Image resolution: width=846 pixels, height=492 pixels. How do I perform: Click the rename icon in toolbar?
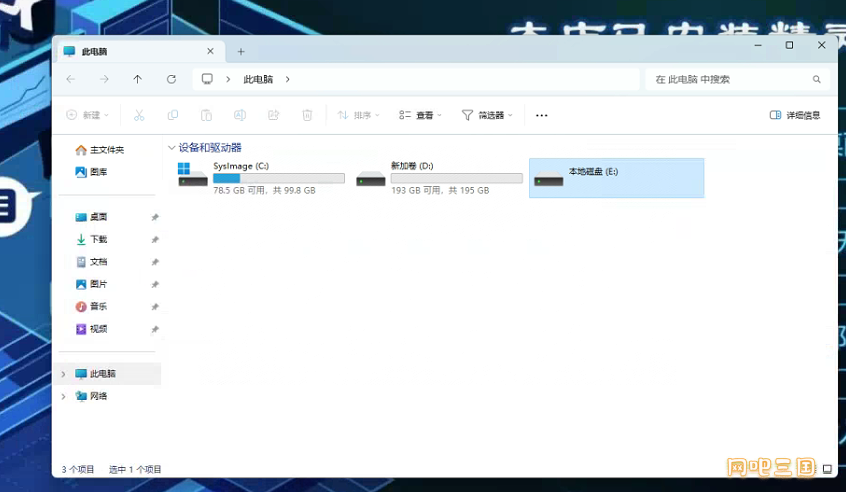(x=240, y=115)
